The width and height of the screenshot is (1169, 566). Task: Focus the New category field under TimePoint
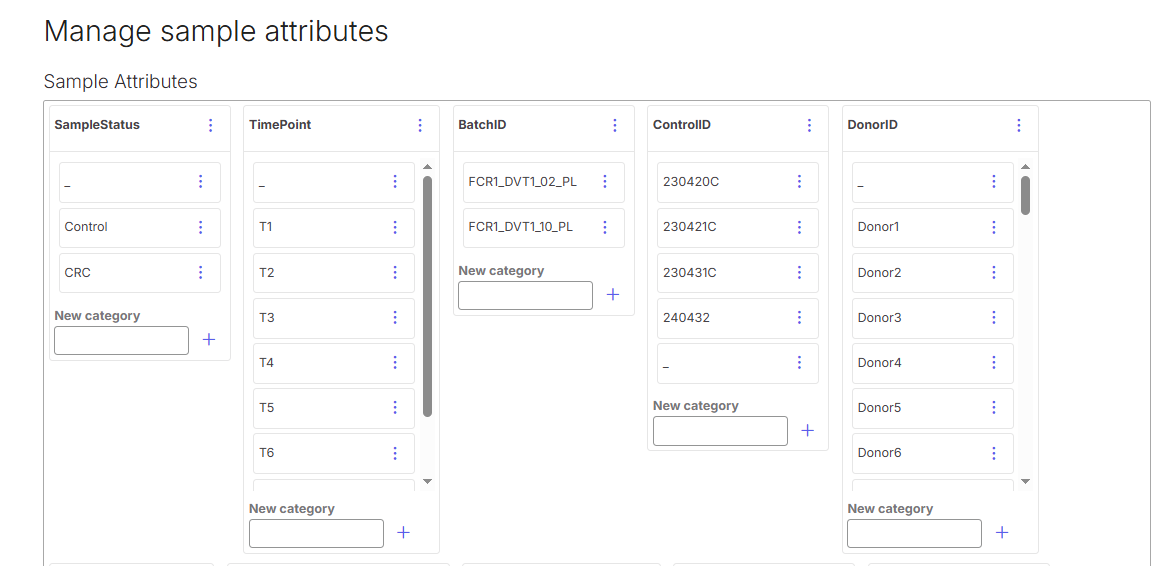316,533
